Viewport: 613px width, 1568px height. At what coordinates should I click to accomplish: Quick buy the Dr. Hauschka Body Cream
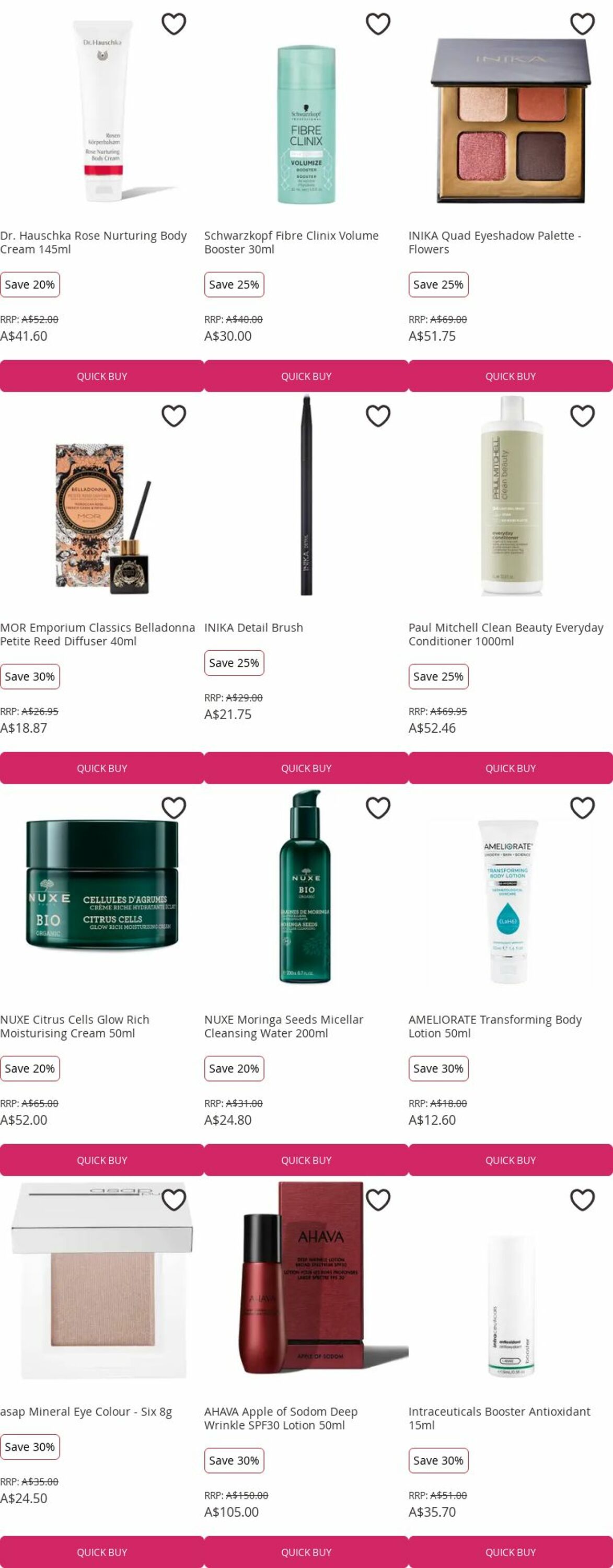click(102, 376)
